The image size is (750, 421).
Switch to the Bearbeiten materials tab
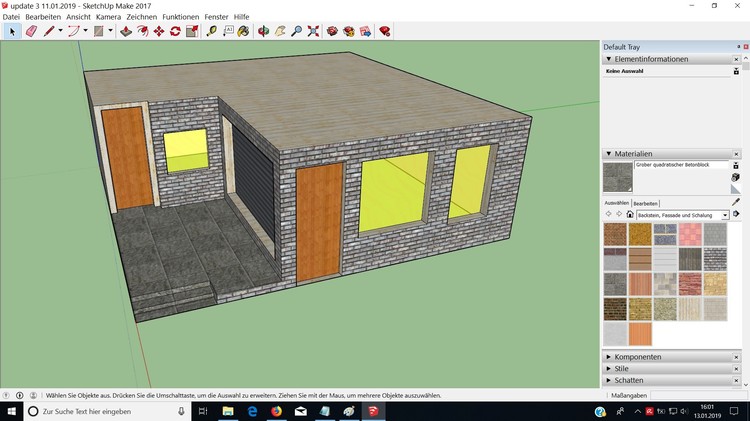(645, 203)
